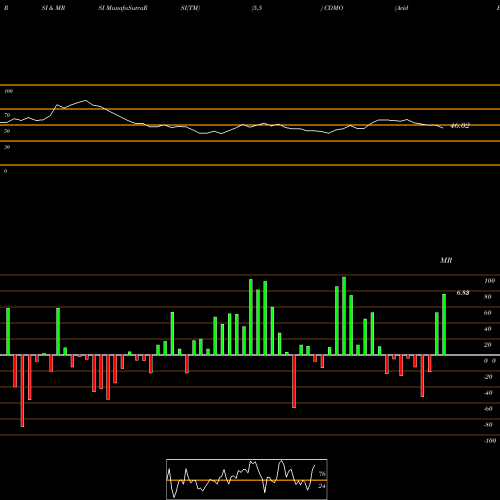Click the 20 label on MR axis

coord(488,345)
